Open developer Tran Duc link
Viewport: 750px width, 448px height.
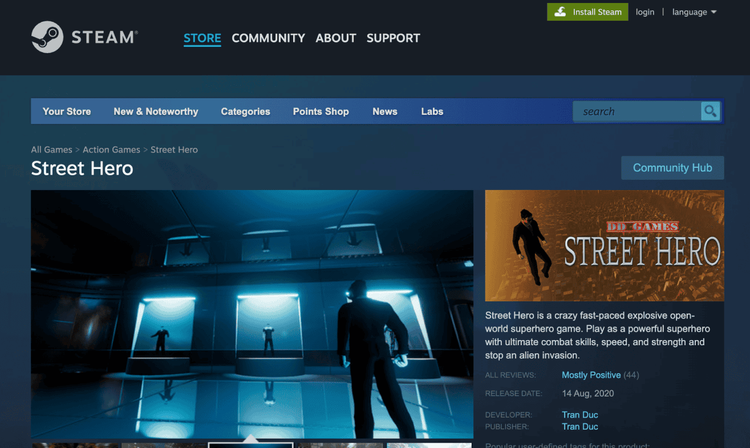(580, 415)
